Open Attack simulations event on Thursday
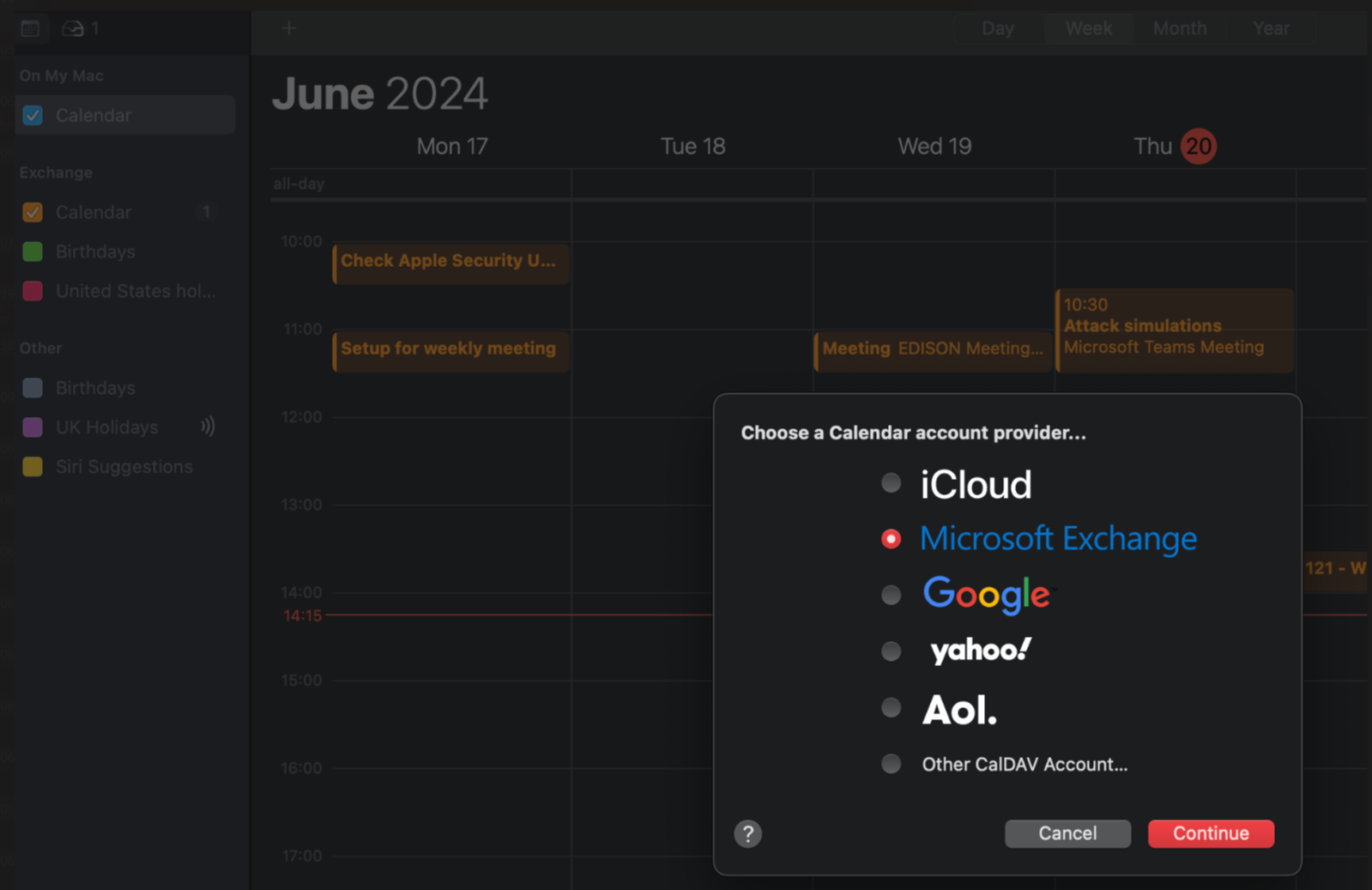Image resolution: width=1372 pixels, height=890 pixels. (x=1175, y=330)
